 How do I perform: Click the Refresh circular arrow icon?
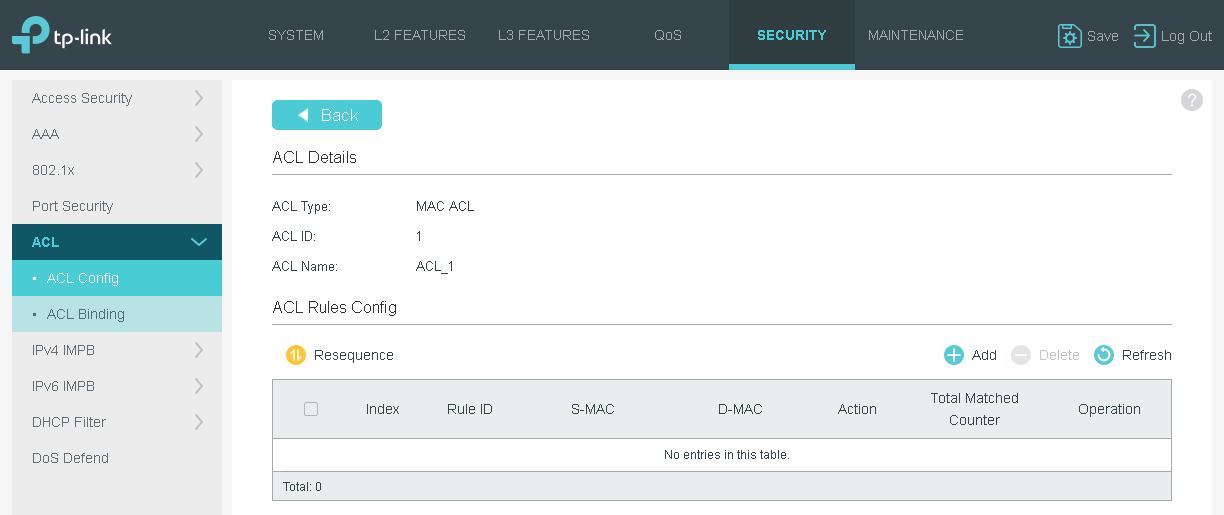click(x=1104, y=355)
